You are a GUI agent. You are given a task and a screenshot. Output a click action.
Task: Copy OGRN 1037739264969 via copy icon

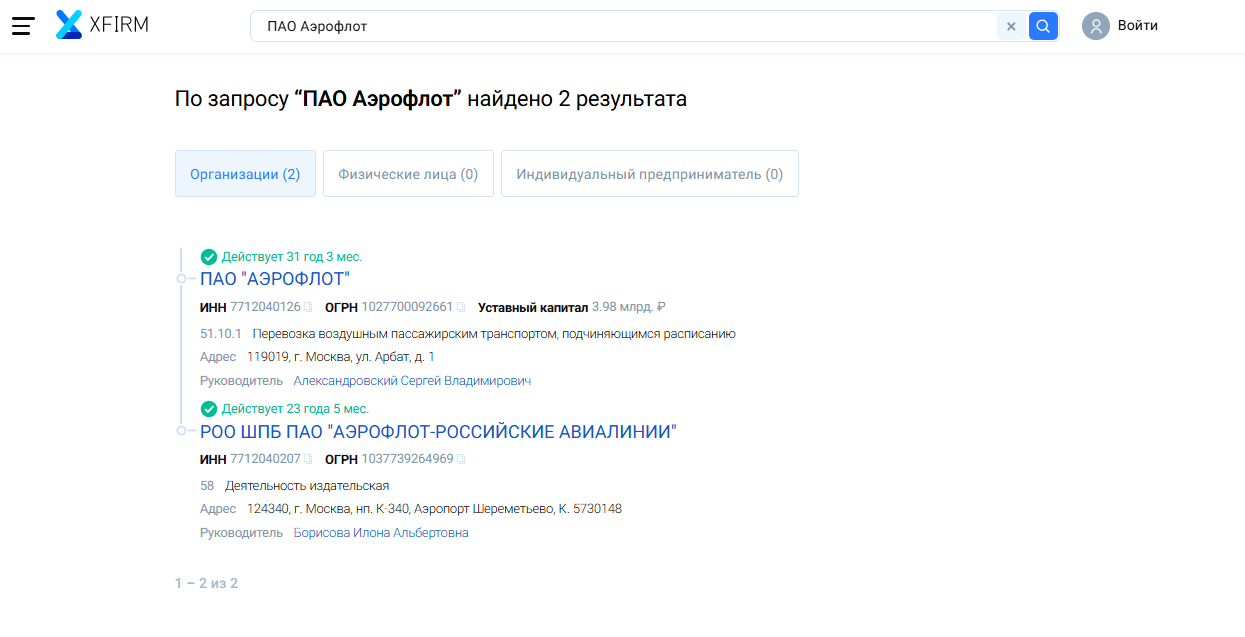tap(461, 460)
